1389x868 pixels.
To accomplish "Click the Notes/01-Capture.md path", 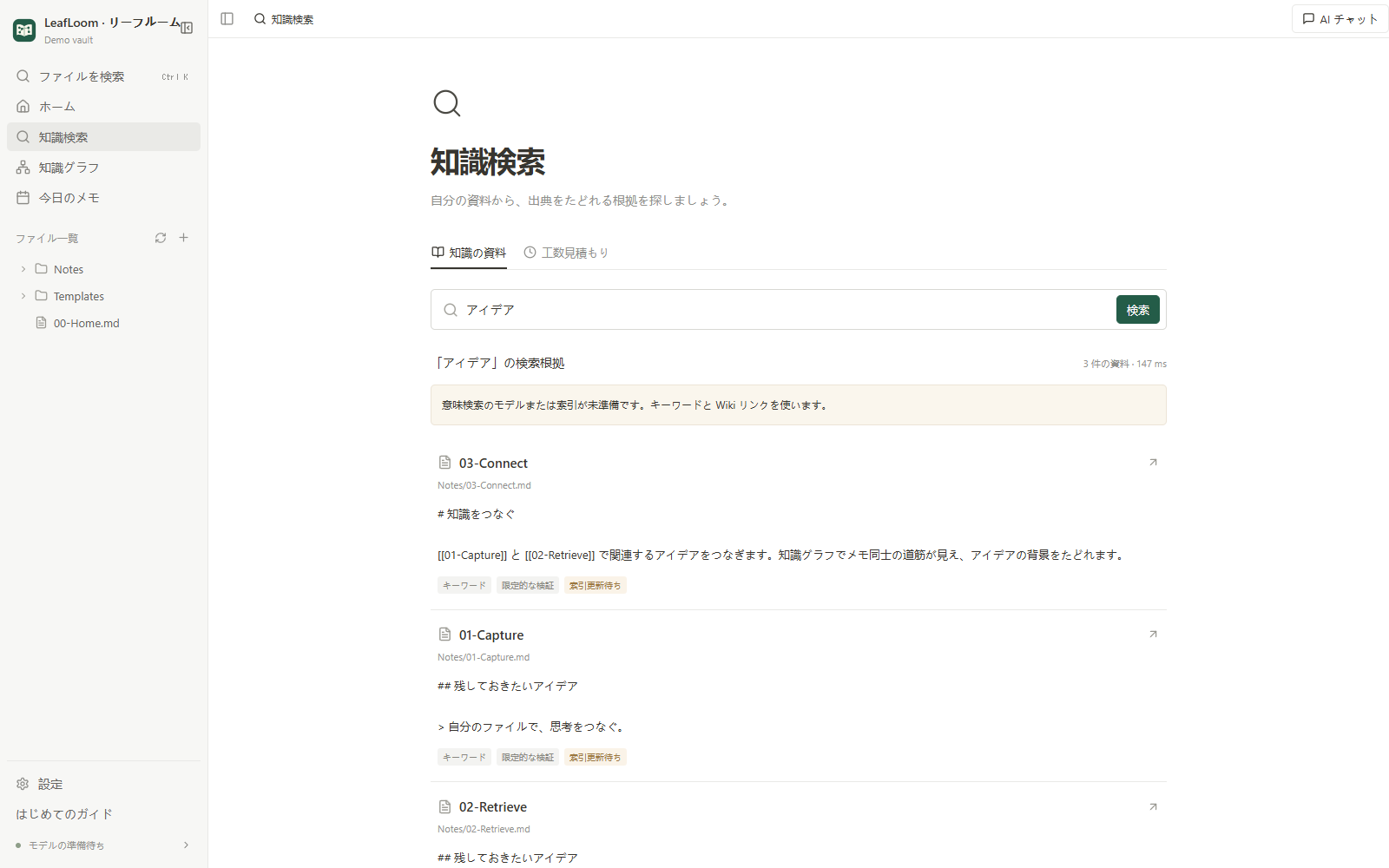I will [484, 657].
